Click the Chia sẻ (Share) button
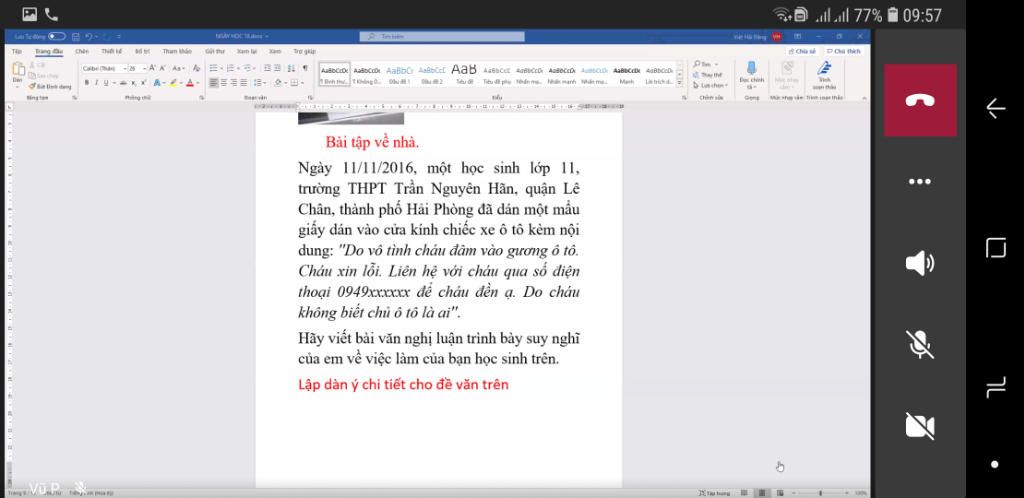Screen dimensions: 1024x498 click(x=802, y=51)
